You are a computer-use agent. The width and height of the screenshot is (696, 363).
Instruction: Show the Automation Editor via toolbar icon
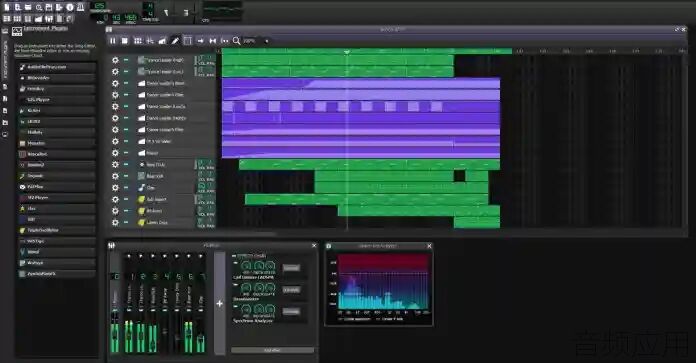pyautogui.click(x=39, y=19)
